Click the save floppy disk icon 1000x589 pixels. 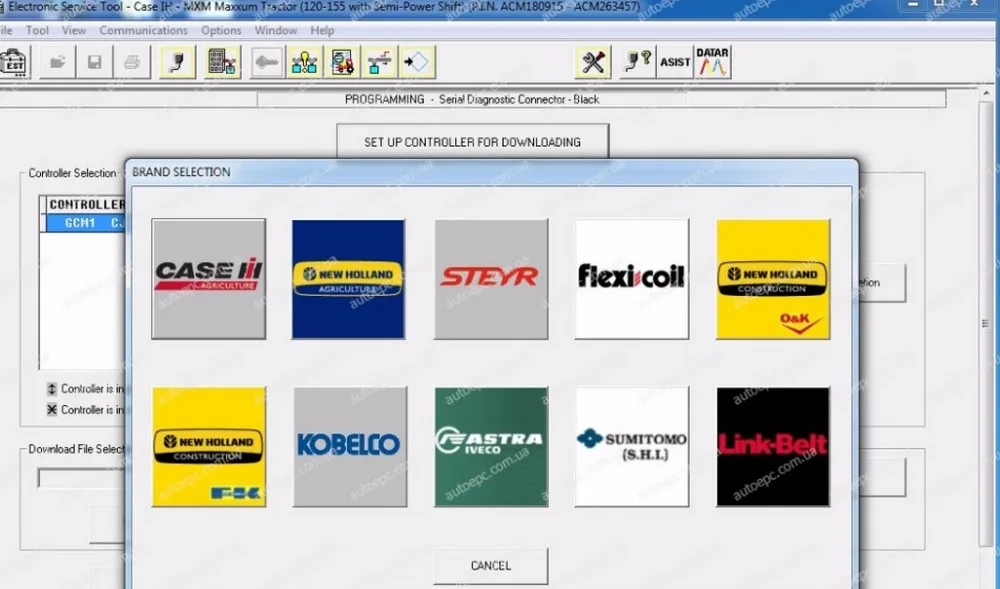pyautogui.click(x=94, y=62)
